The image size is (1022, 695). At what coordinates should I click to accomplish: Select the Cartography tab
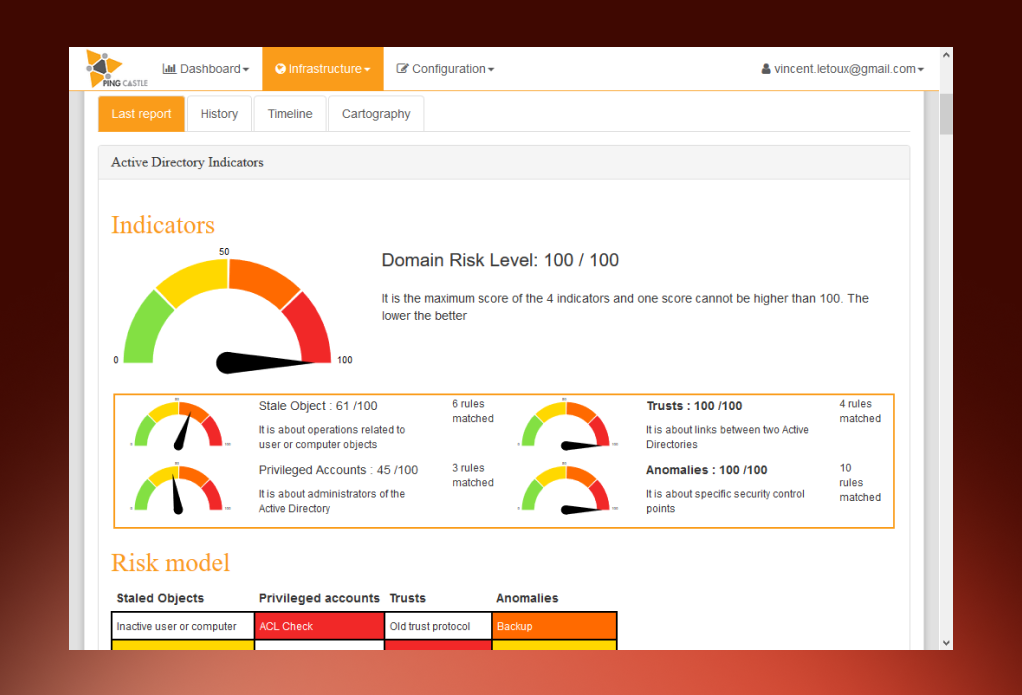click(376, 113)
